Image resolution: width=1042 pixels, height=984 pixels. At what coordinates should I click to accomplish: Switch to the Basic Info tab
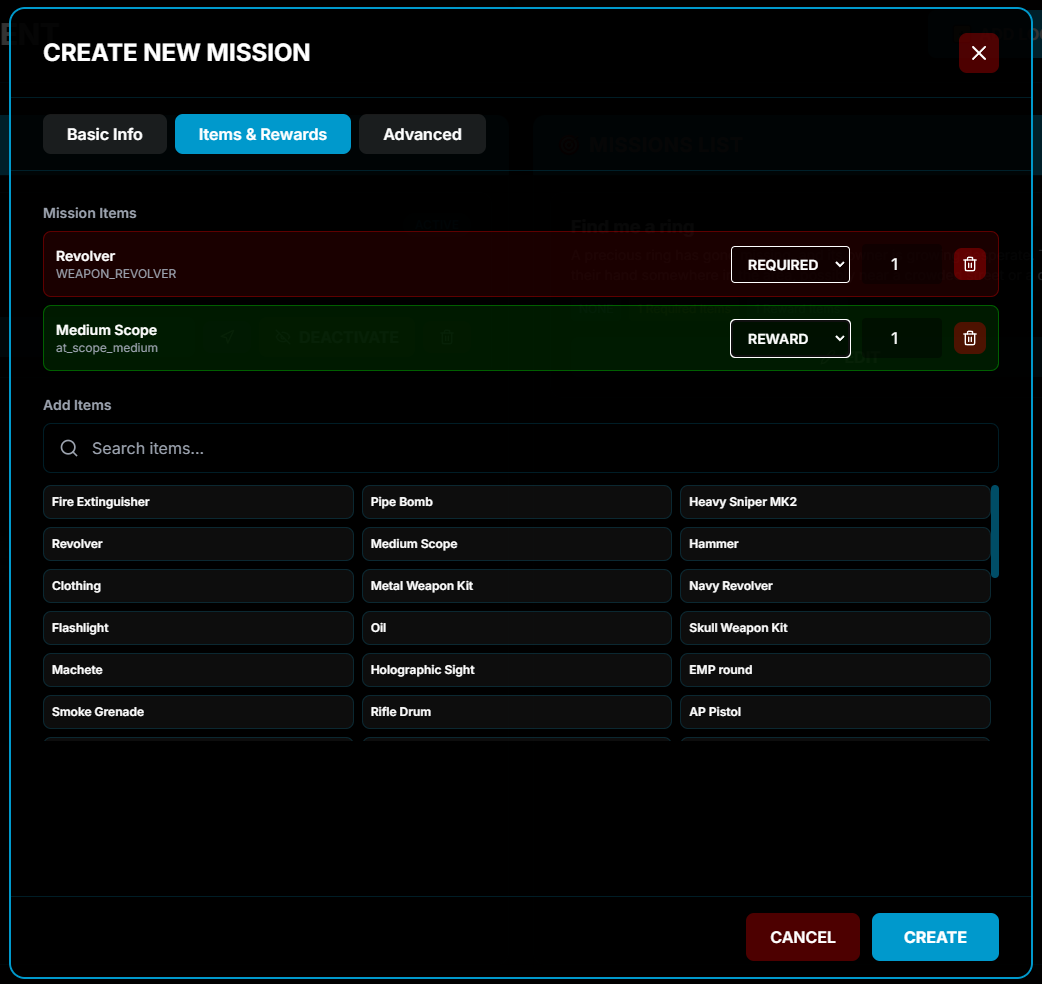click(104, 134)
